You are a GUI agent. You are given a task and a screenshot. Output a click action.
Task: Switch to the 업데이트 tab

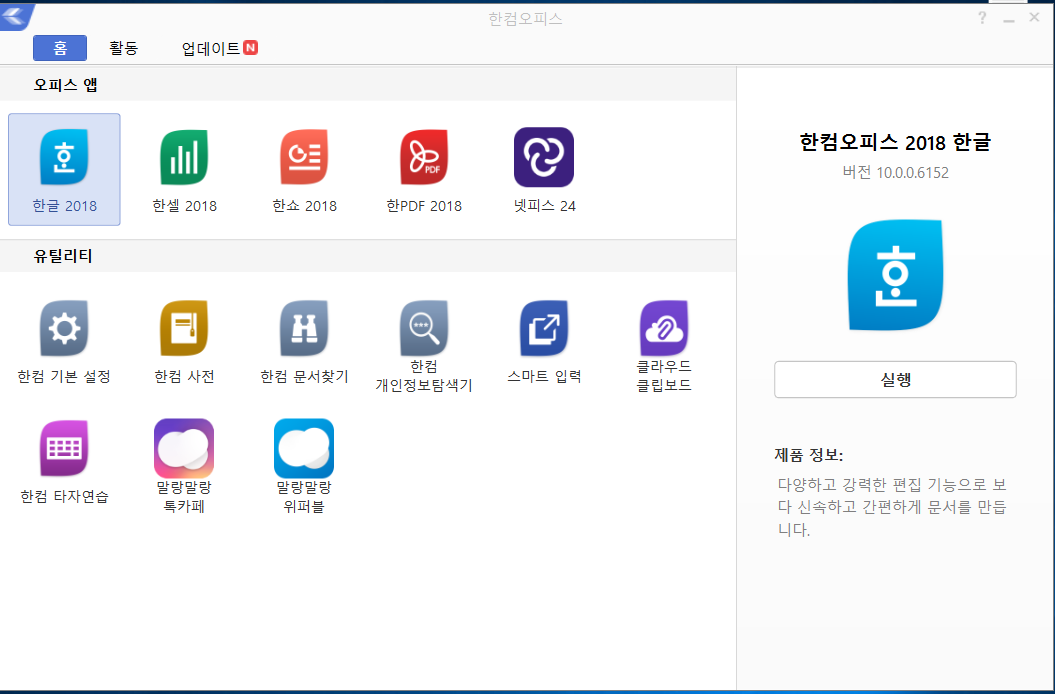(219, 48)
